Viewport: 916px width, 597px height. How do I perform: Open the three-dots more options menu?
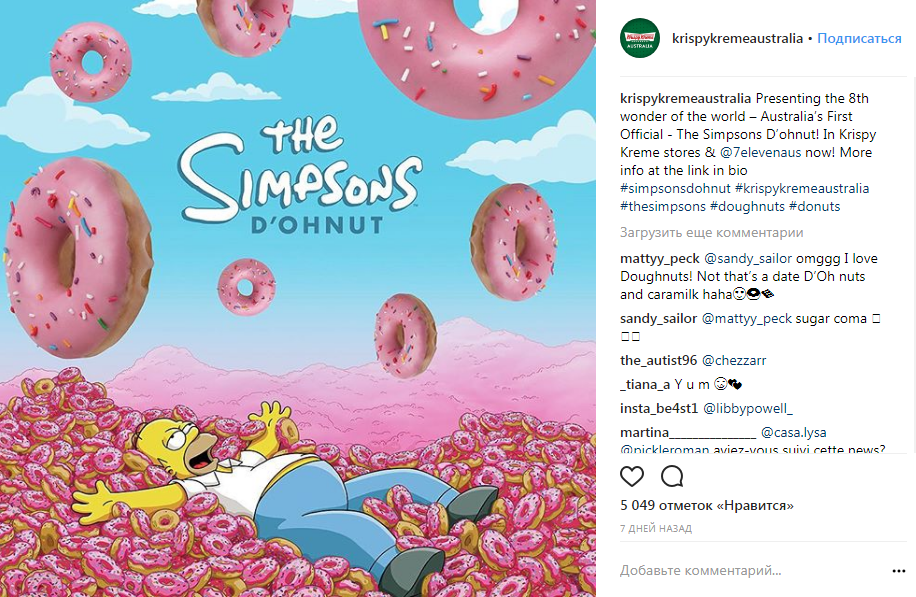pyautogui.click(x=897, y=571)
